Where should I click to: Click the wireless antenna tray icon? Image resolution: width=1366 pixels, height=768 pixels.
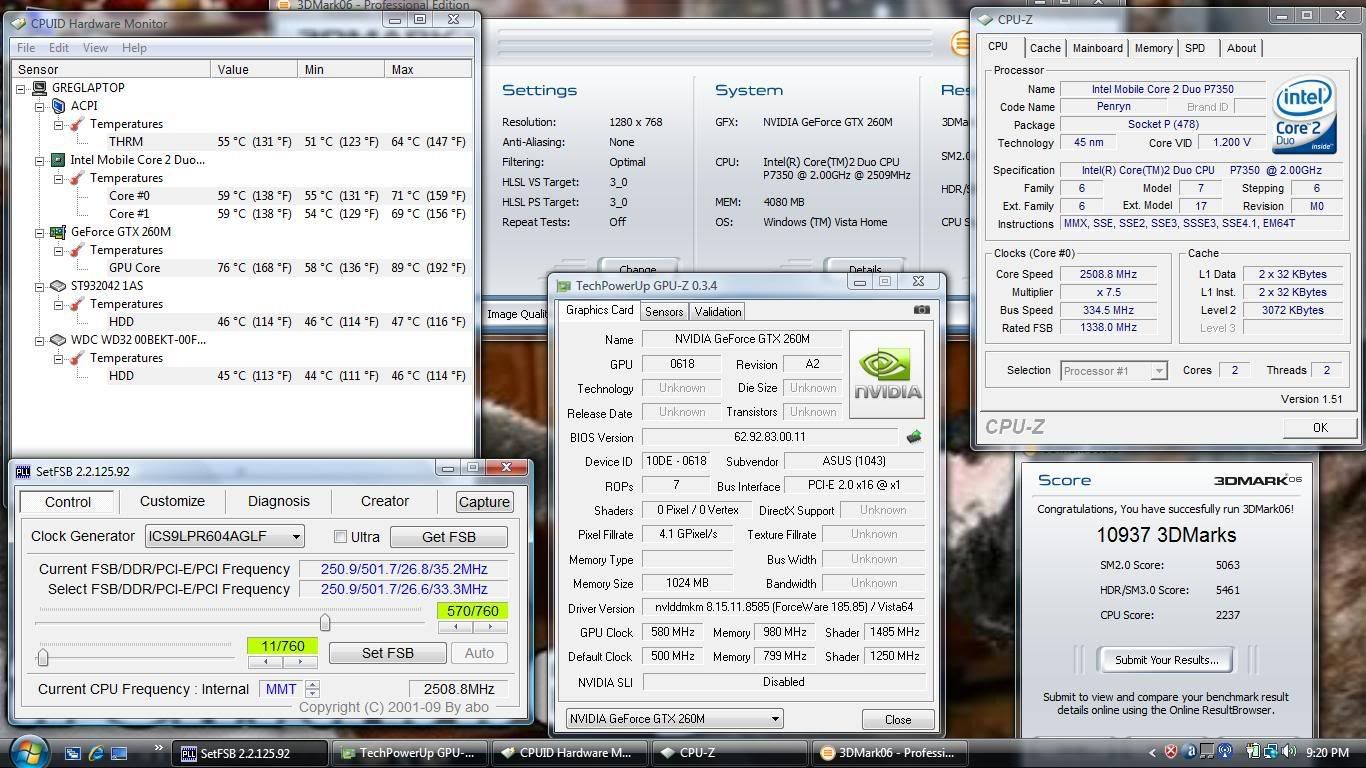pyautogui.click(x=1225, y=752)
